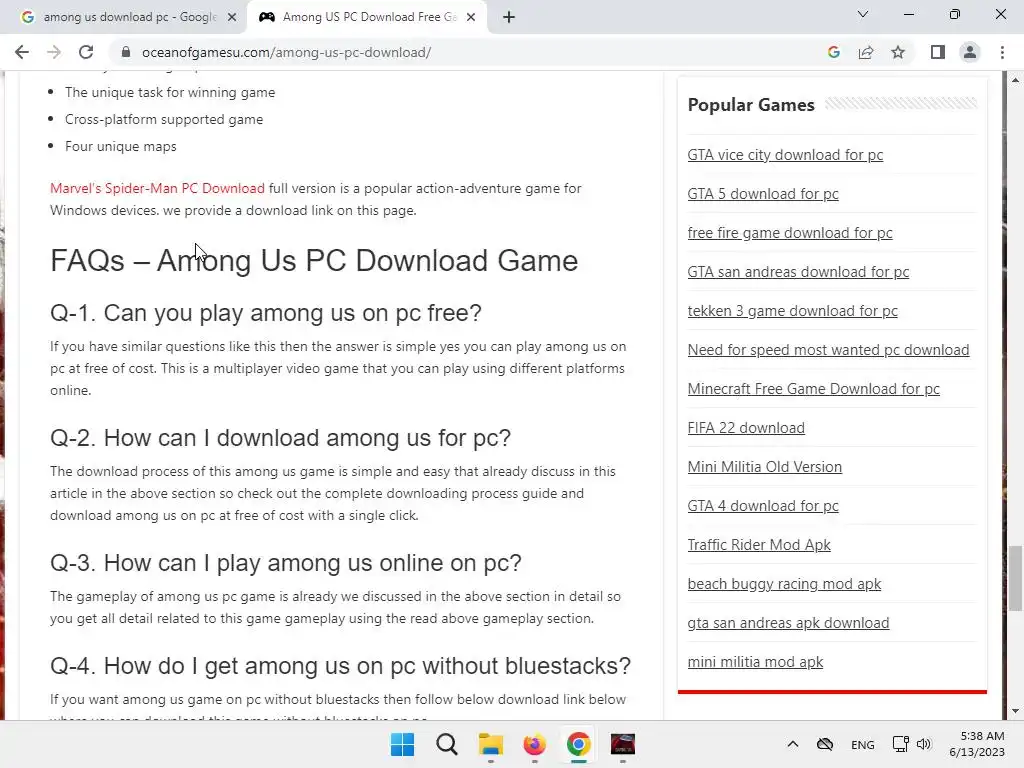
Task: Click the Q-1 Can you play among us heading
Action: coord(266,313)
